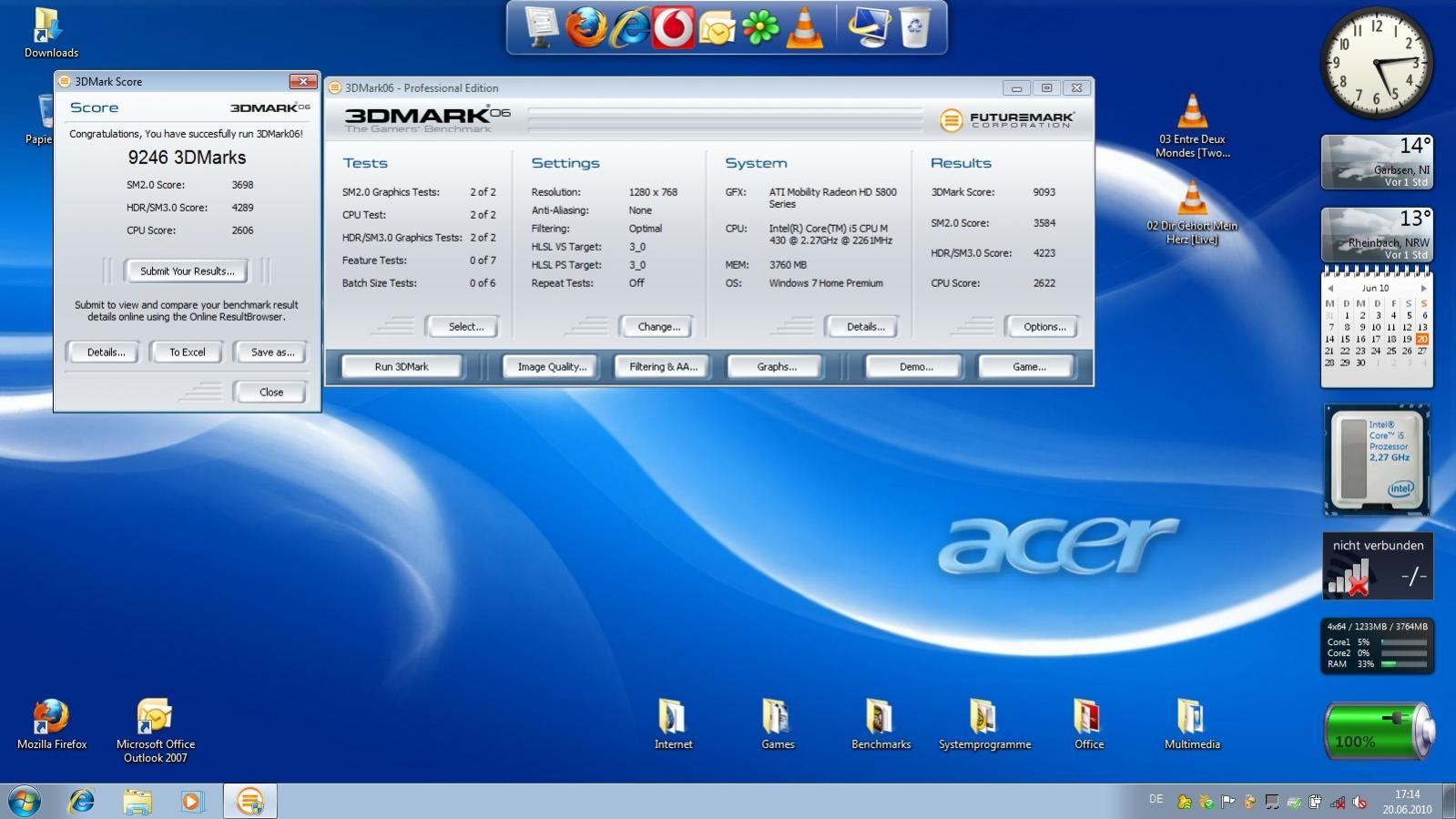This screenshot has width=1456, height=819.
Task: Open the Systemprogramme desktop folder
Action: 984,725
